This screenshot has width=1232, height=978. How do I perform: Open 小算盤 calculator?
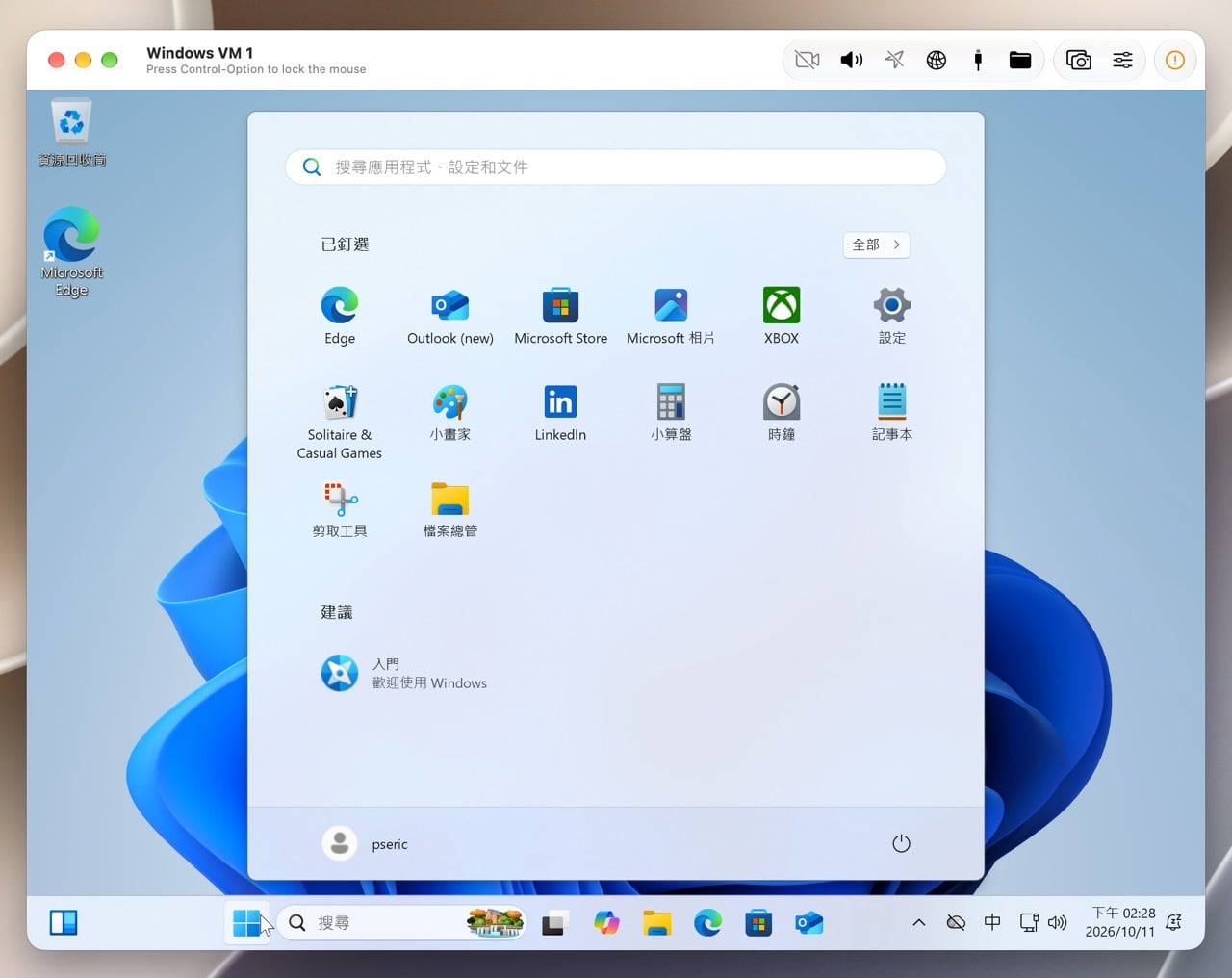point(671,412)
